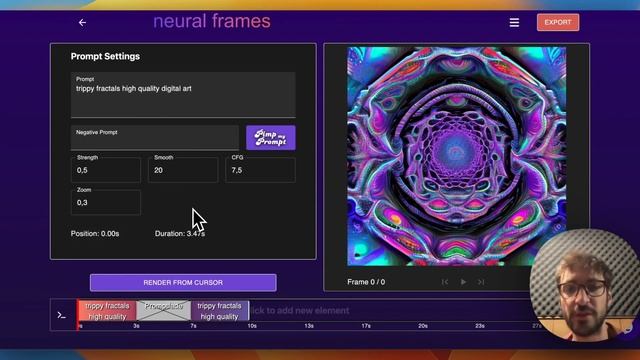Click the neural frames logo
This screenshot has width=640, height=360.
[212, 21]
